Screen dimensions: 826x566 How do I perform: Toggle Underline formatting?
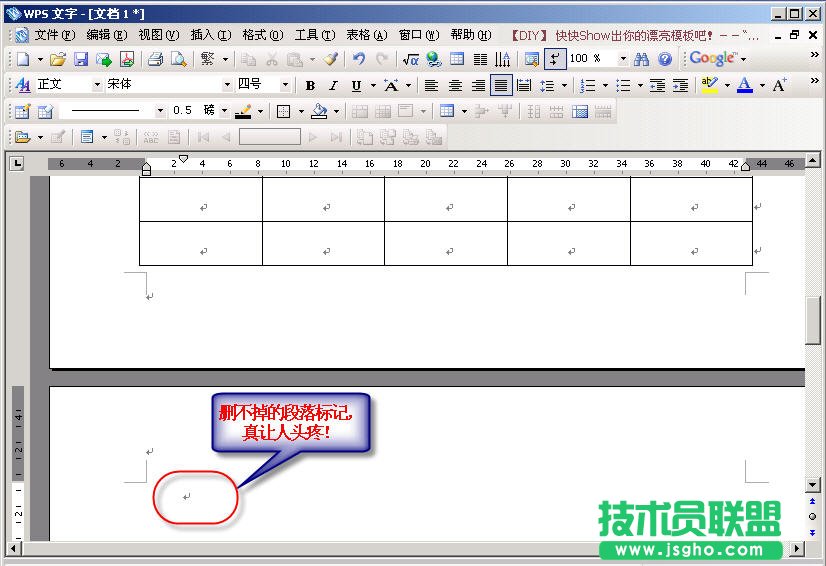[357, 85]
